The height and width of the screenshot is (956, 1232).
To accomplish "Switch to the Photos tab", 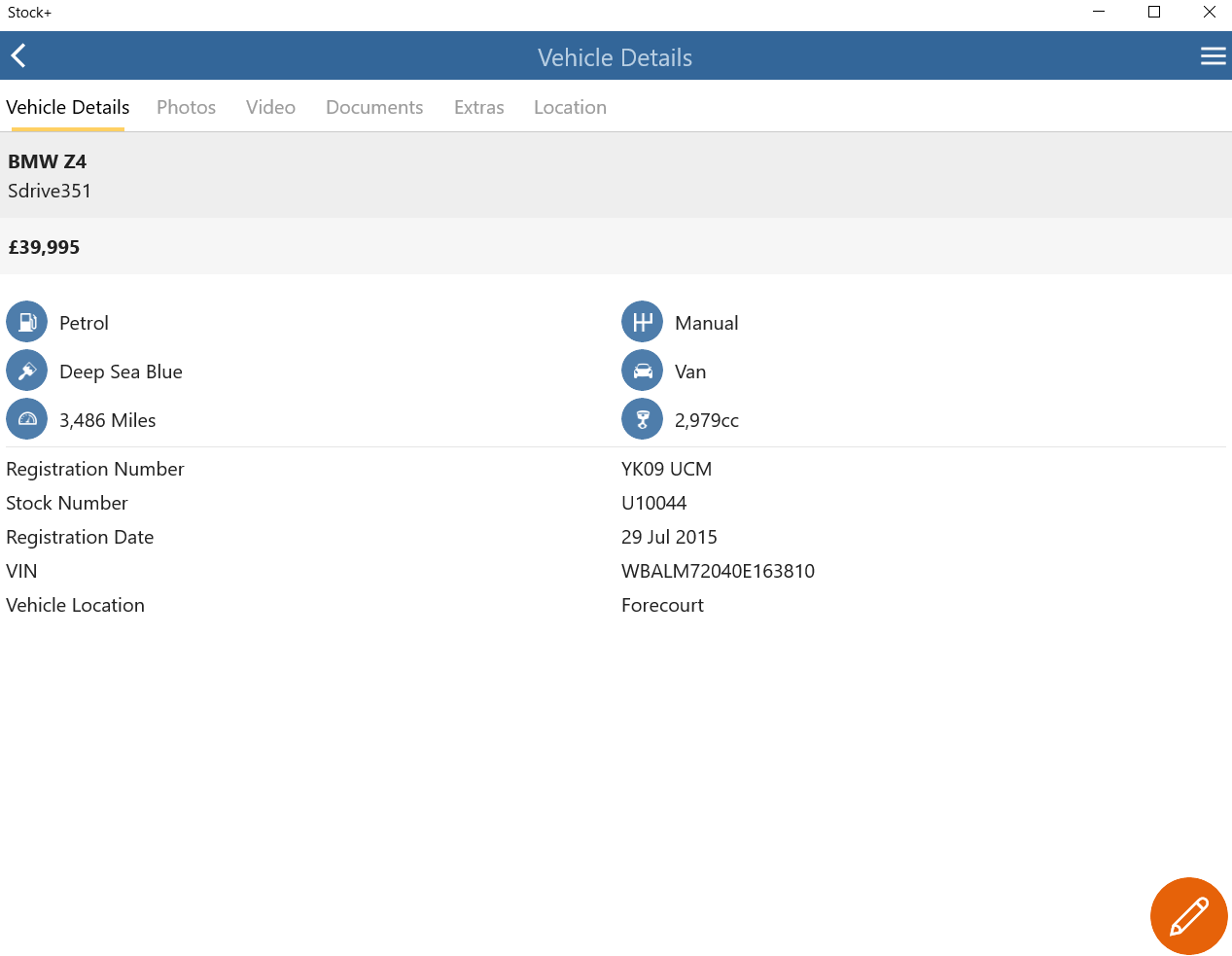I will tap(187, 107).
